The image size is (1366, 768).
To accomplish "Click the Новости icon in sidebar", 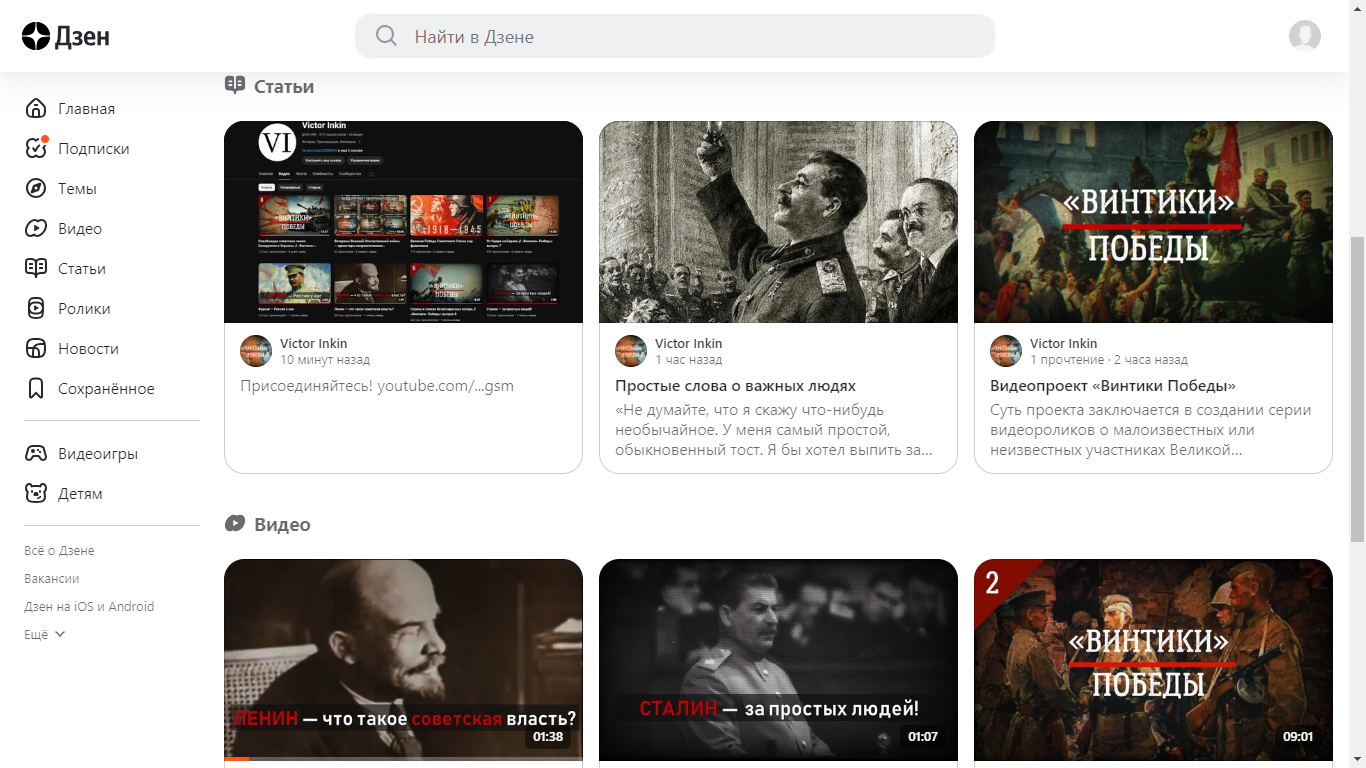I will pos(36,349).
